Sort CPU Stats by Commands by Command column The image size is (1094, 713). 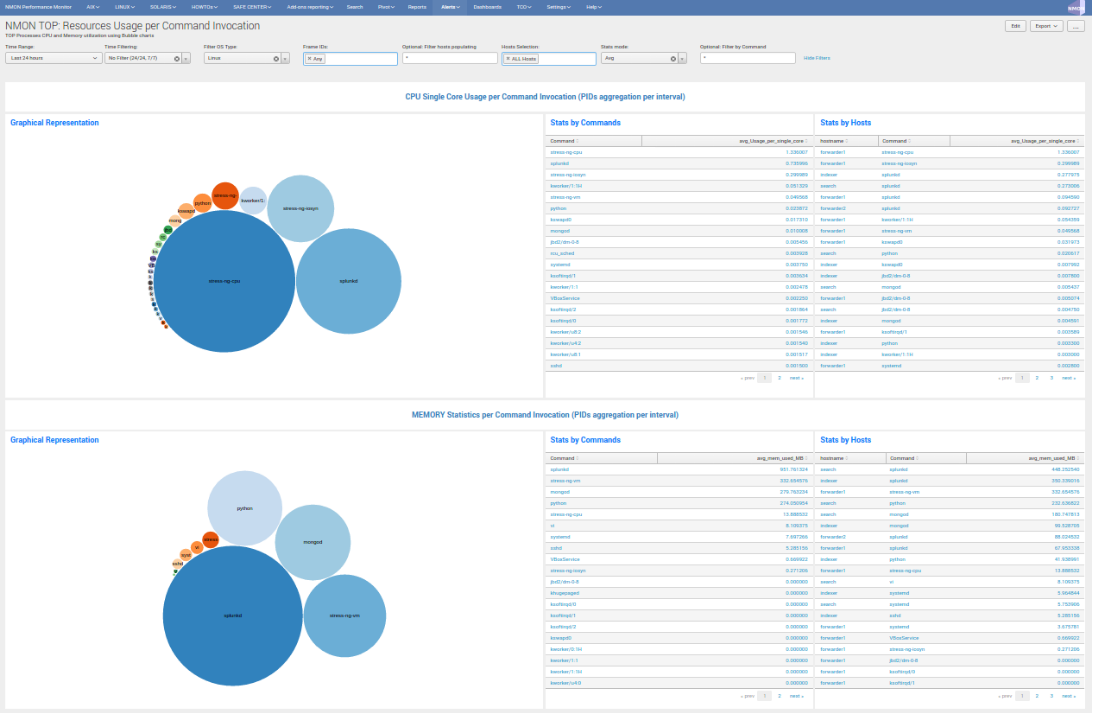(x=562, y=141)
